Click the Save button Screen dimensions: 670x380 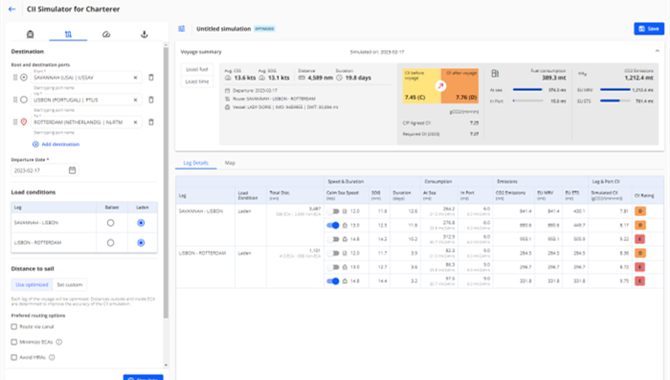(x=649, y=29)
